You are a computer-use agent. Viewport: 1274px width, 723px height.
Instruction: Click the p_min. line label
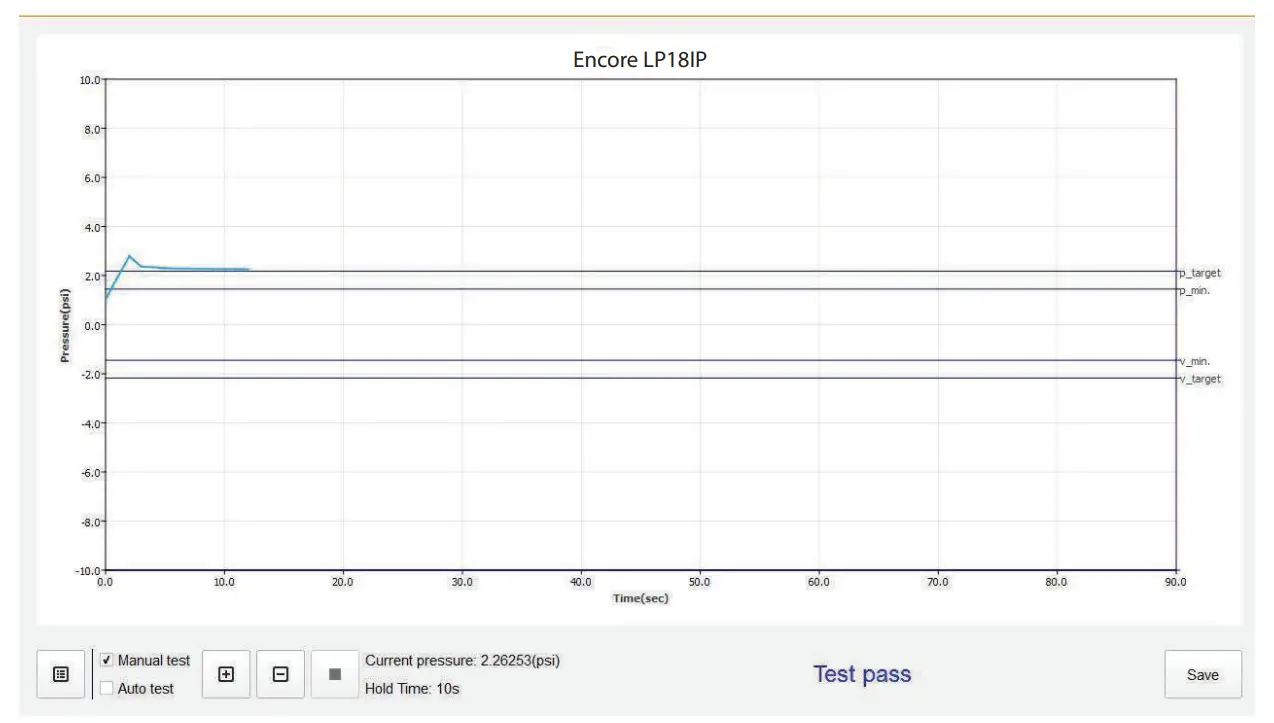click(x=1196, y=291)
